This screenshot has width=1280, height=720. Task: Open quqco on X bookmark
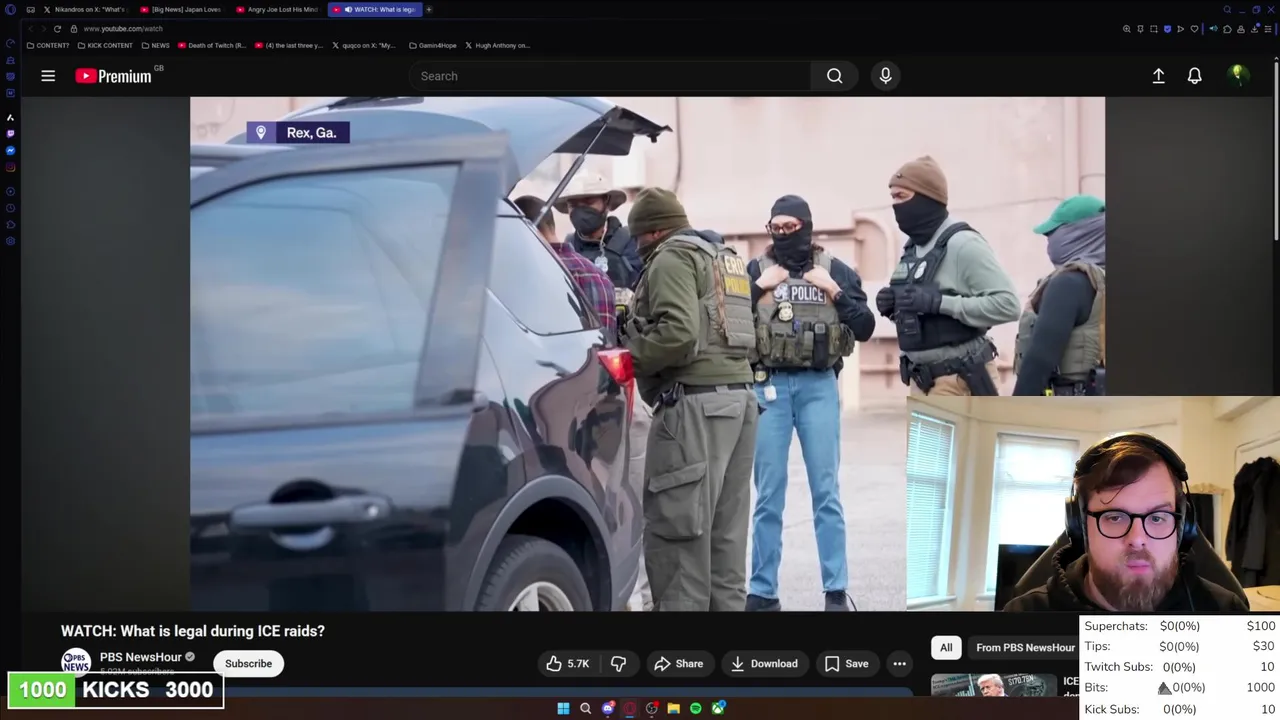click(363, 45)
